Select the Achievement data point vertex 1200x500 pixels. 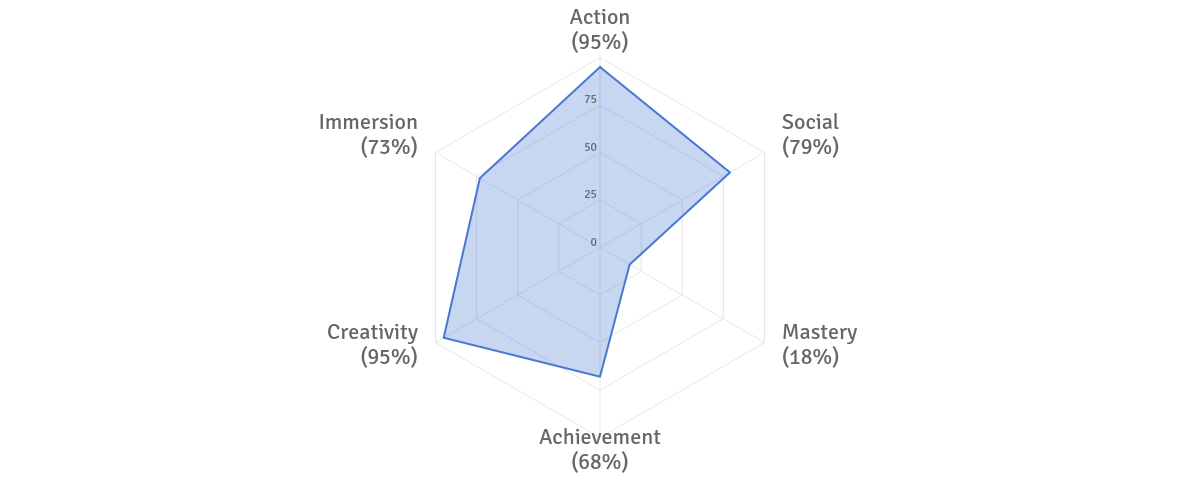click(600, 377)
